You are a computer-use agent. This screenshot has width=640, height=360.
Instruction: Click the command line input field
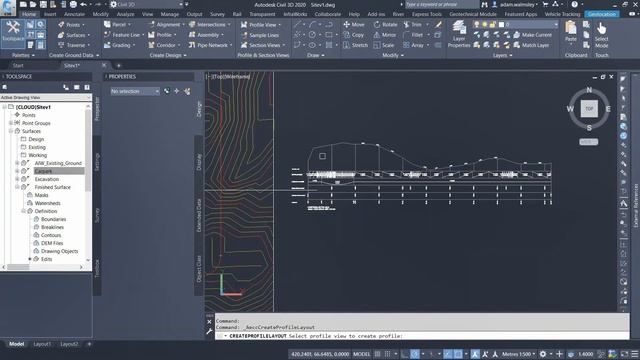422,336
